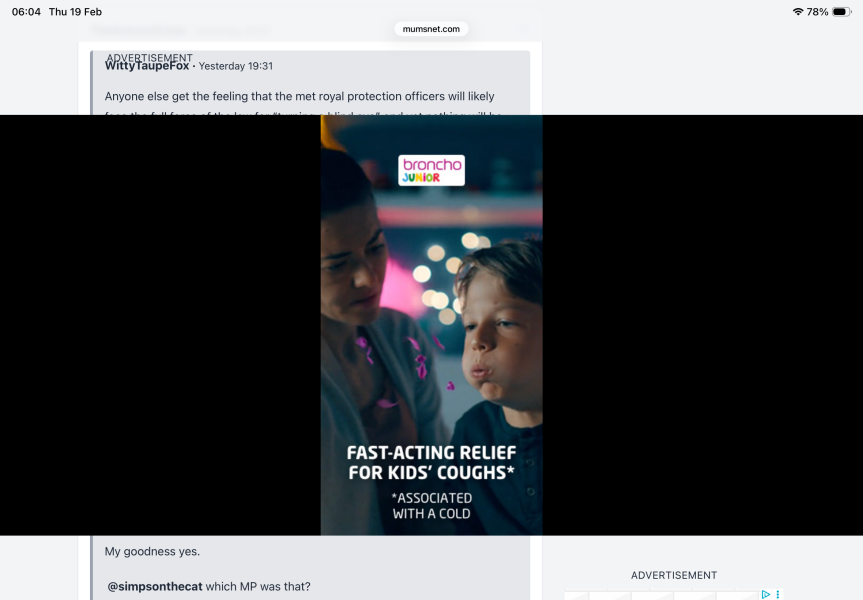This screenshot has height=600, width=863.
Task: Tap the AdChoices triangle icon
Action: click(x=765, y=594)
